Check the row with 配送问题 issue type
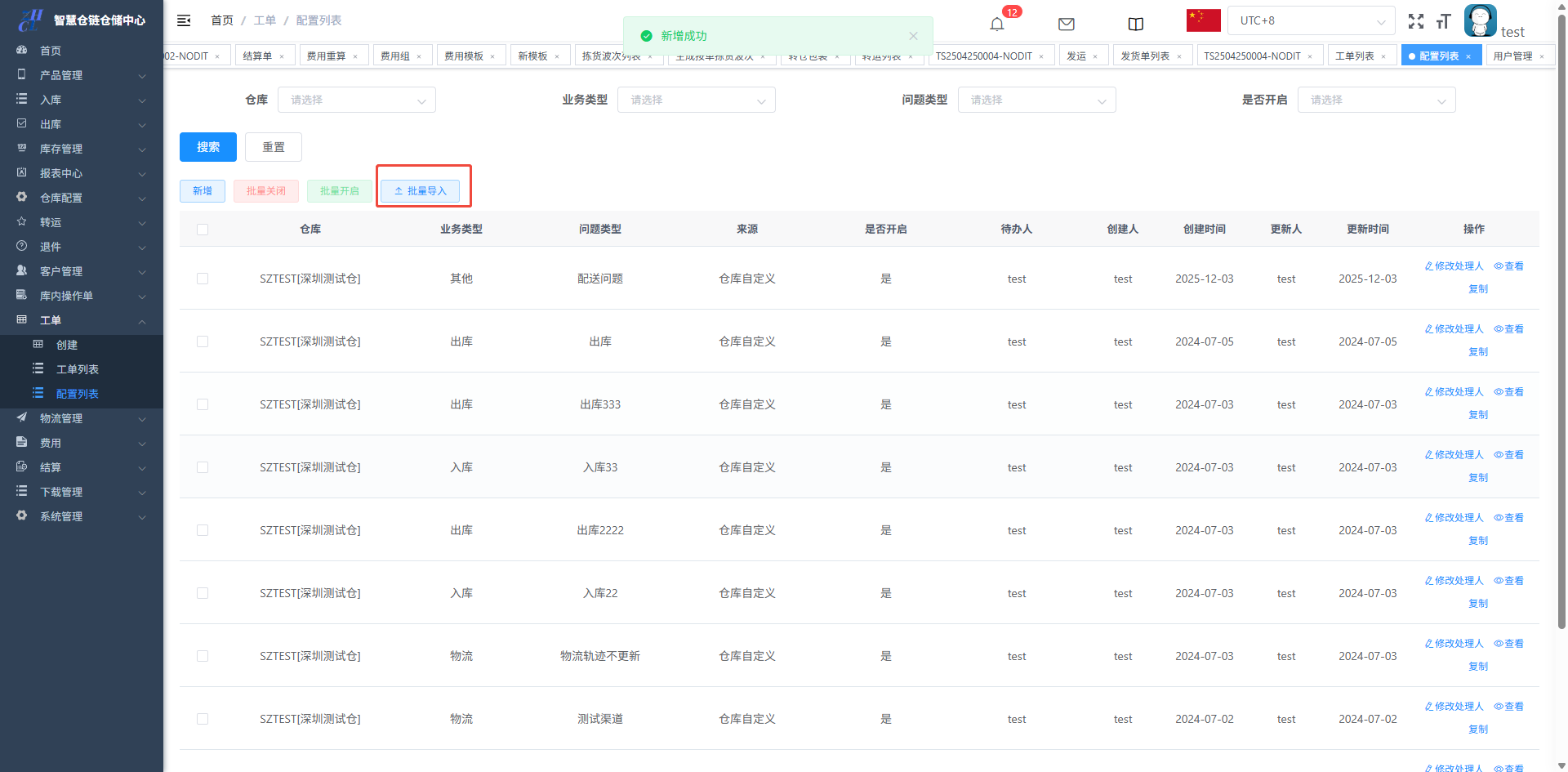1568x772 pixels. [x=203, y=279]
